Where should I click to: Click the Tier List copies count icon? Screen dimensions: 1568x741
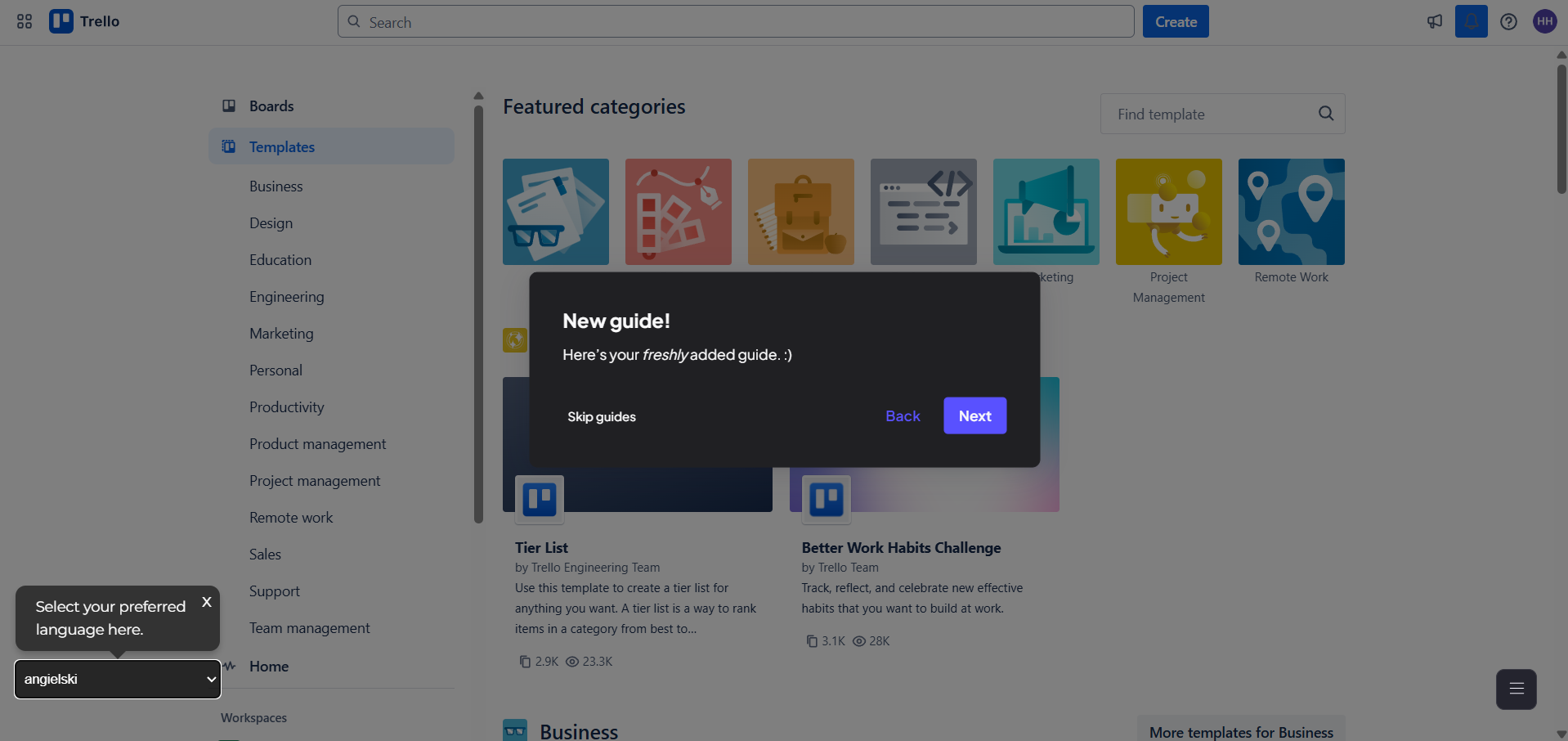tap(525, 662)
